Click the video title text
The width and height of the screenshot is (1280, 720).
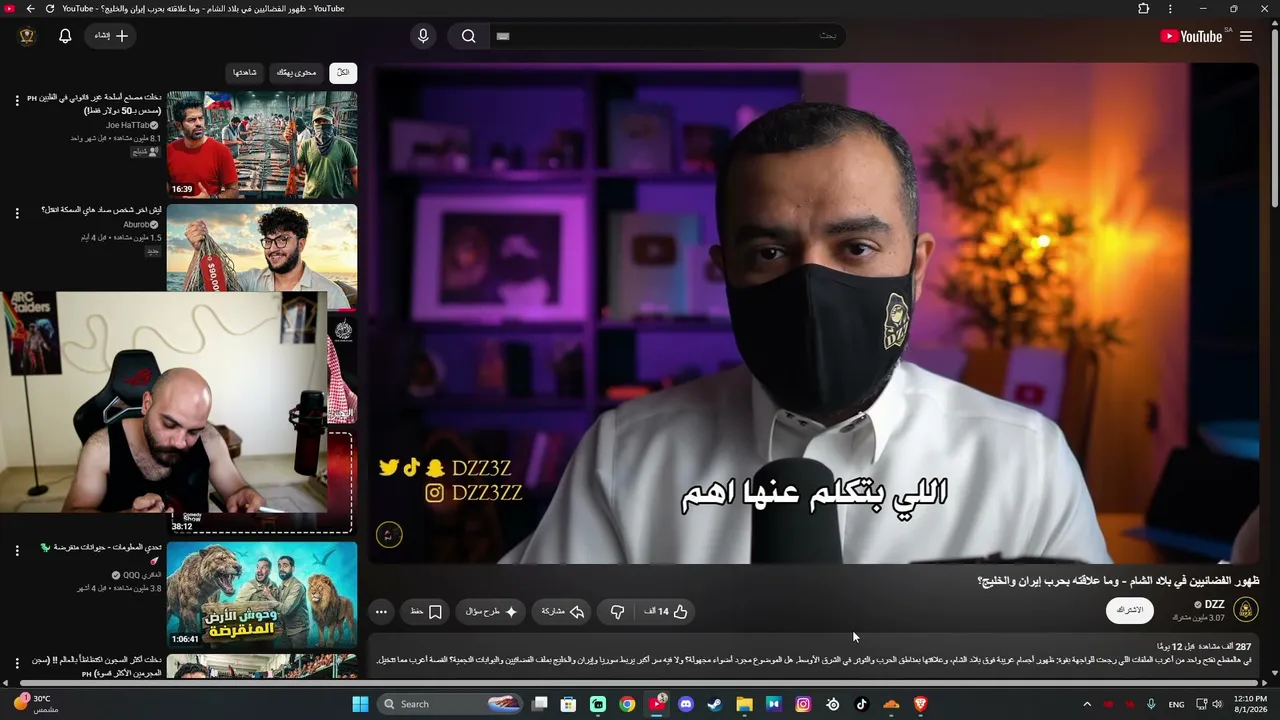click(x=1118, y=581)
